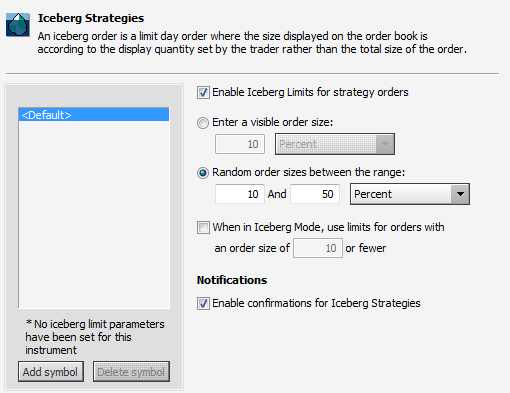Open the greyed-out Percent combo box
Image resolution: width=510 pixels, height=393 pixels.
[x=335, y=144]
